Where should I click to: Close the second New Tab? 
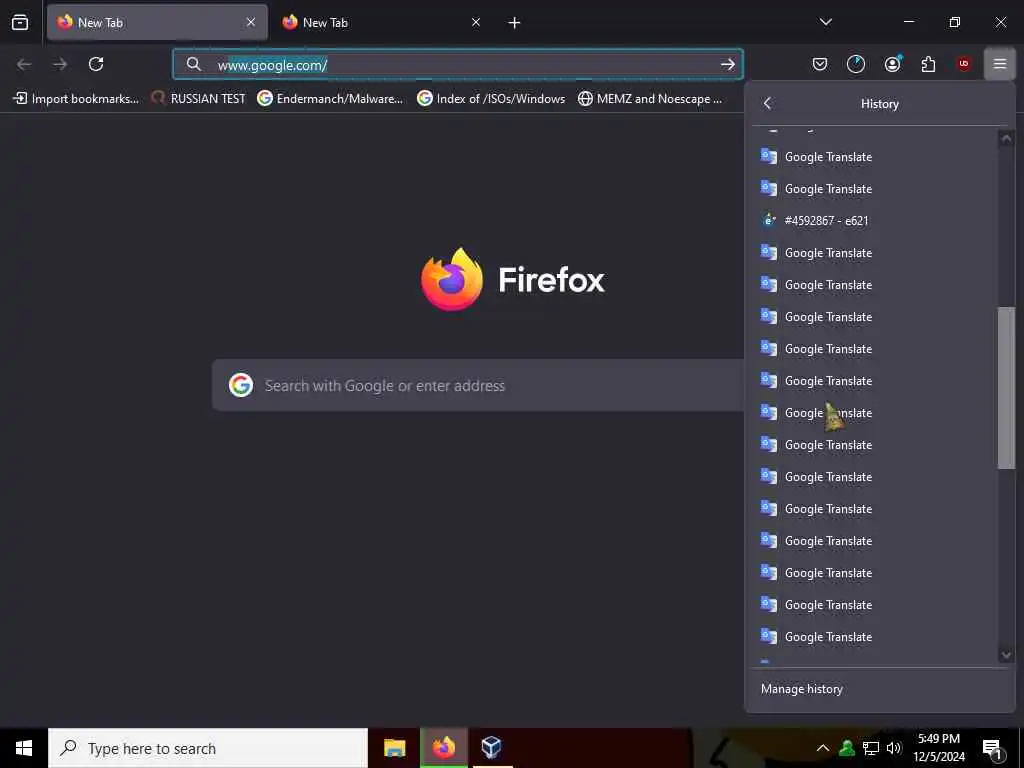(476, 22)
